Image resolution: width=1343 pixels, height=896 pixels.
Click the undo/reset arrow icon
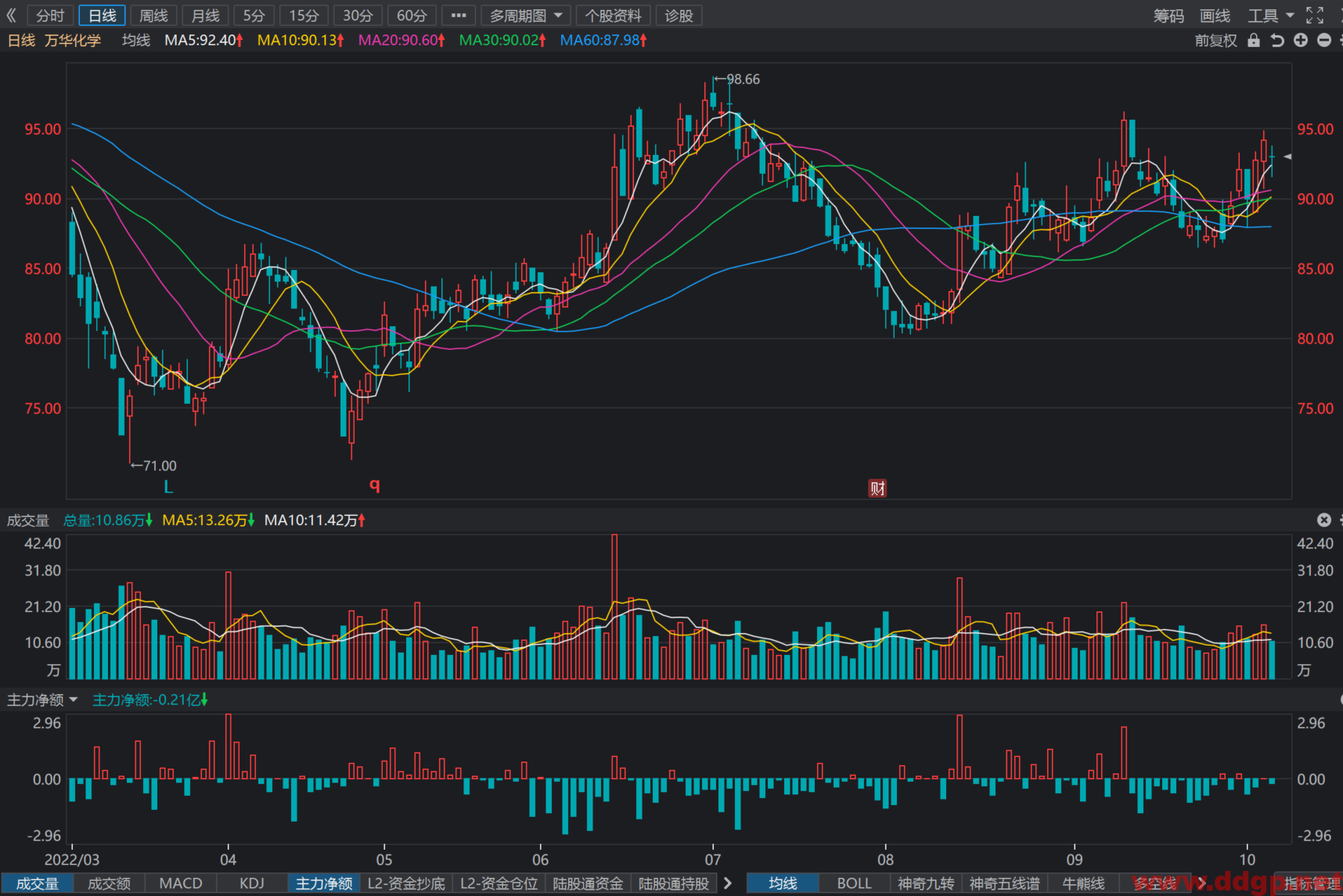(x=1277, y=40)
